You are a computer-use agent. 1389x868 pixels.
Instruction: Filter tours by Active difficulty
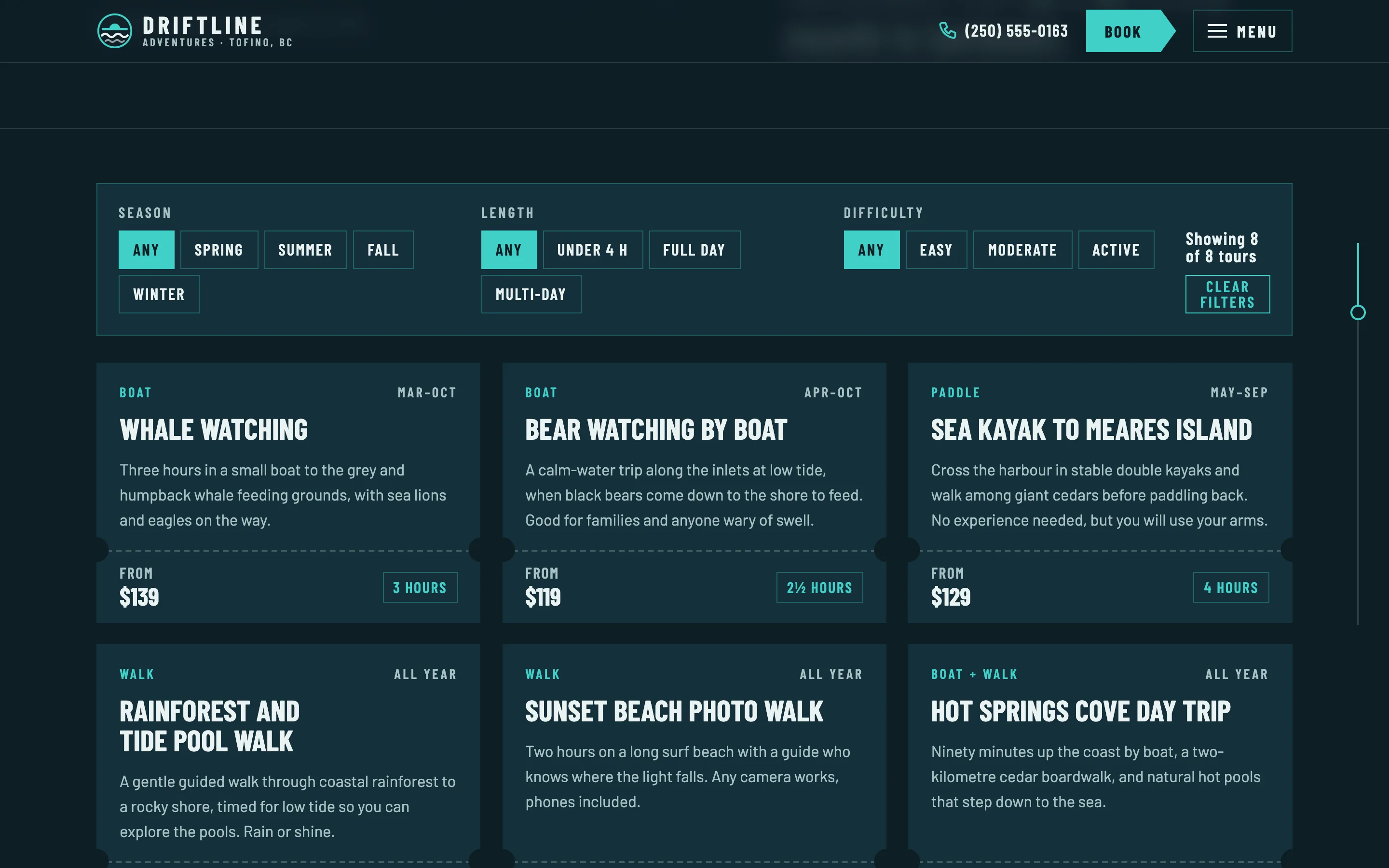(x=1117, y=250)
